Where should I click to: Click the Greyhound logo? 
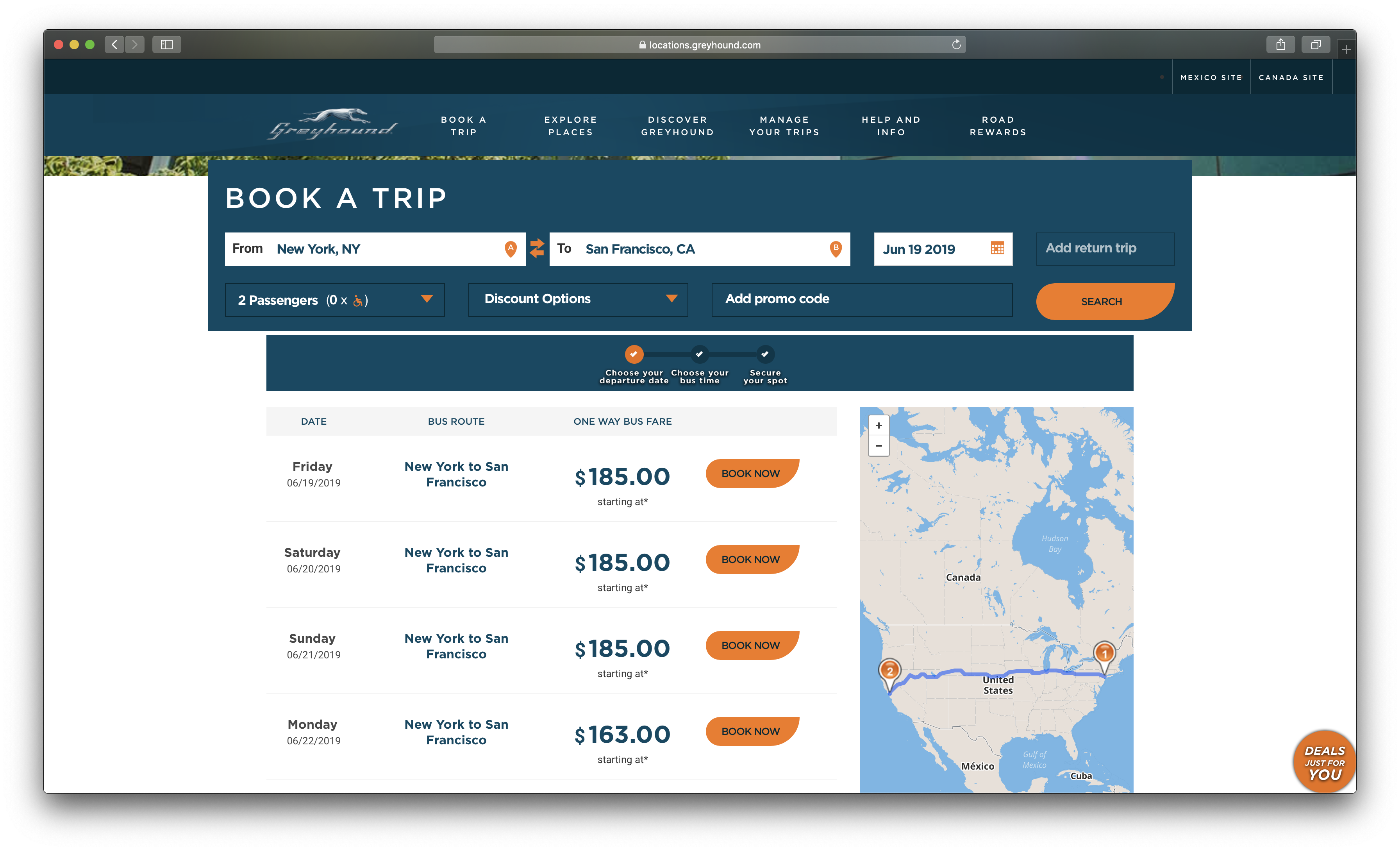[333, 124]
